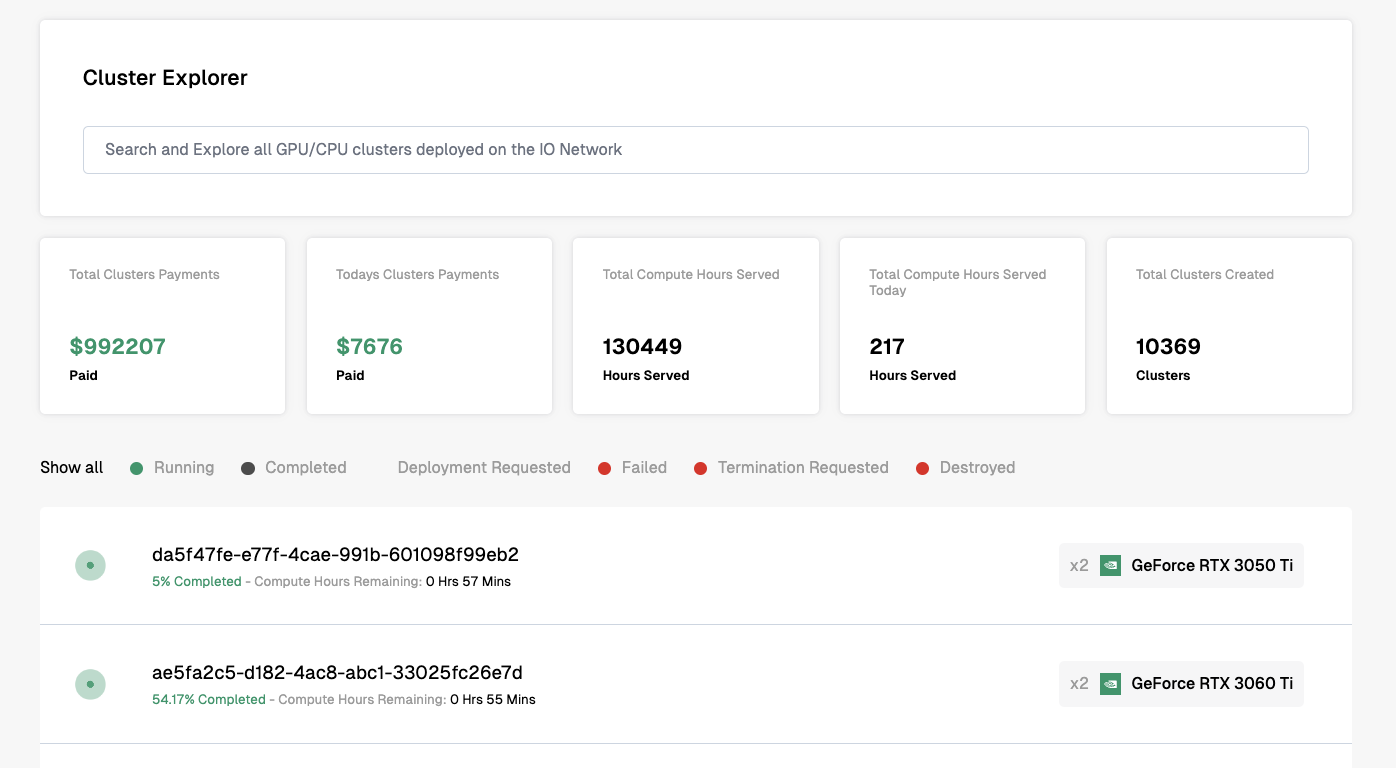
Task: Click the Cluster Explorer search field
Action: (695, 150)
